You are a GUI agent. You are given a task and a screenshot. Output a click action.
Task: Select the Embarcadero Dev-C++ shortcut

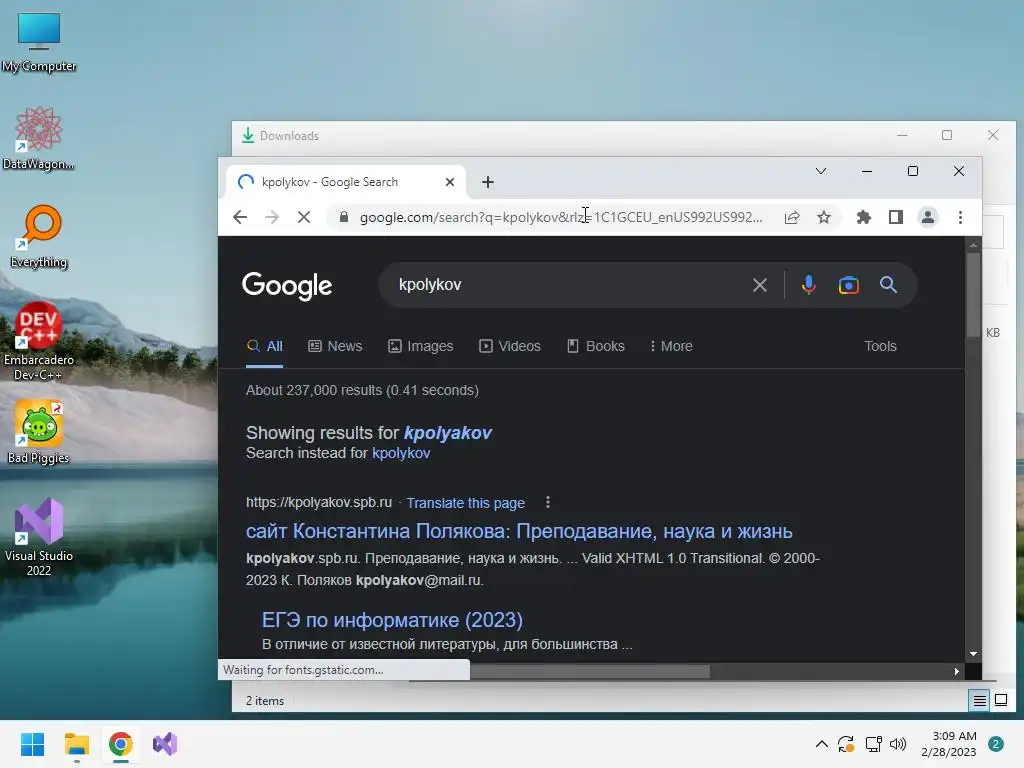click(x=39, y=341)
